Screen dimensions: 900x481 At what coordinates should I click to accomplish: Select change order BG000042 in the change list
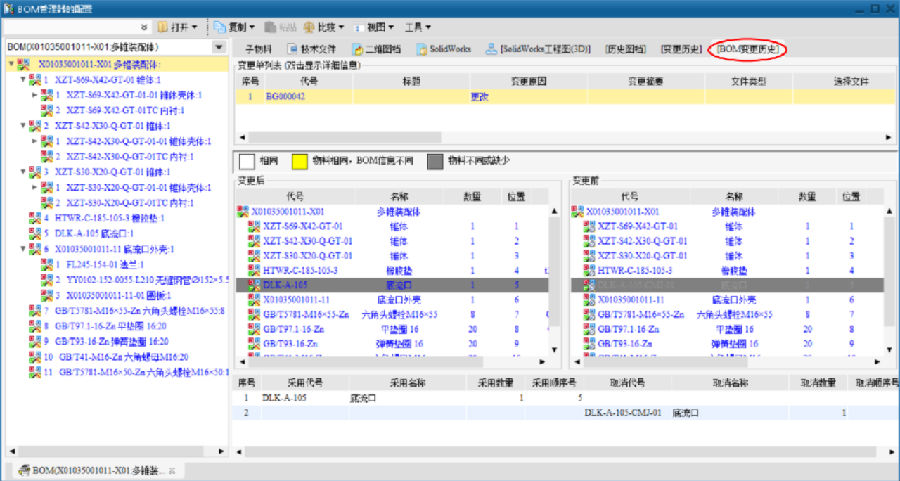coord(285,97)
